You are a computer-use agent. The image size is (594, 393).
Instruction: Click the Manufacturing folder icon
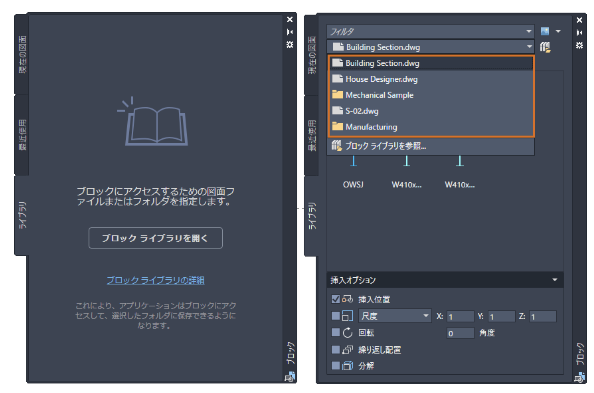click(x=337, y=126)
